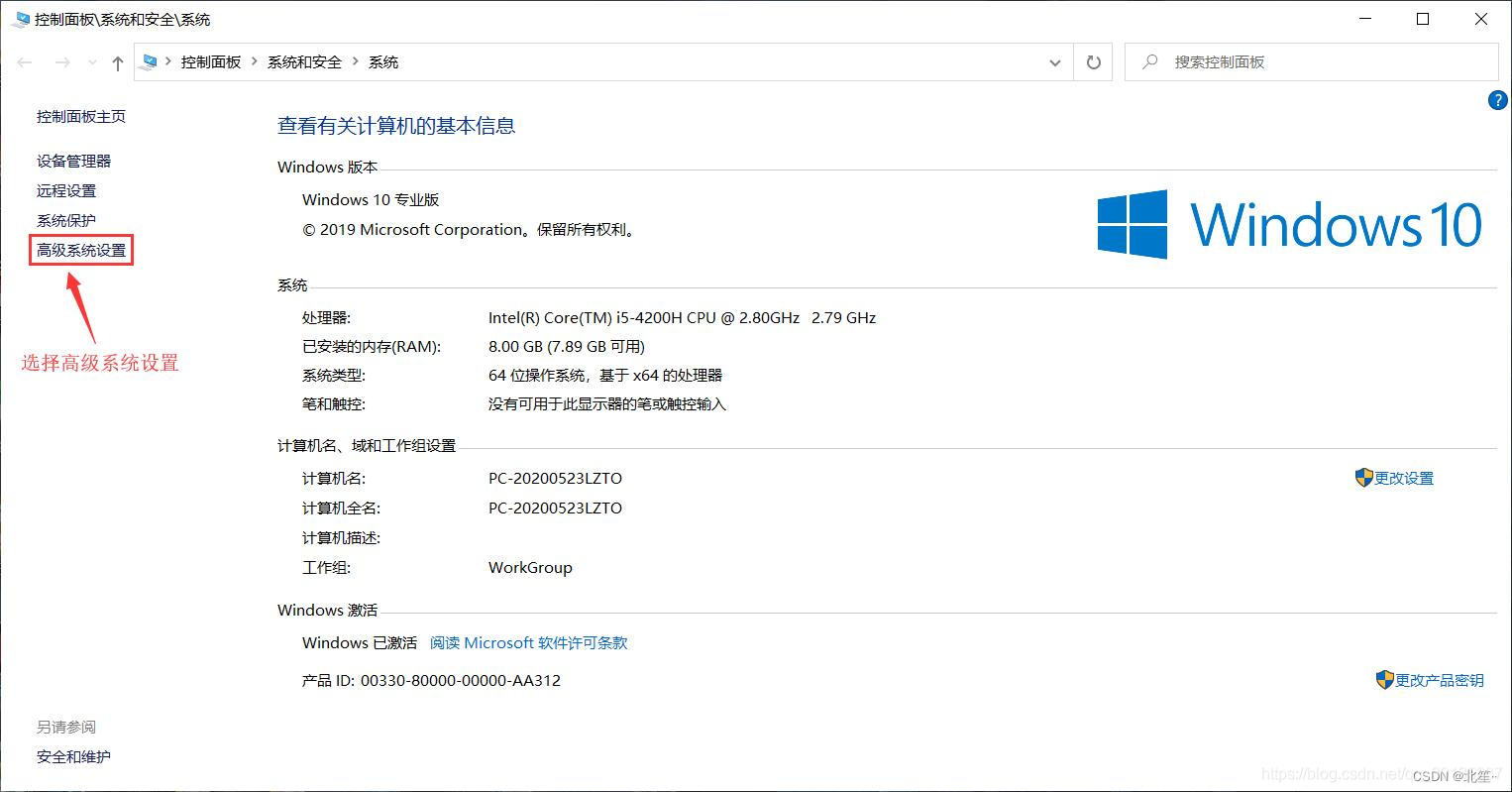Open 设备管理器 in sidebar

coord(74,161)
